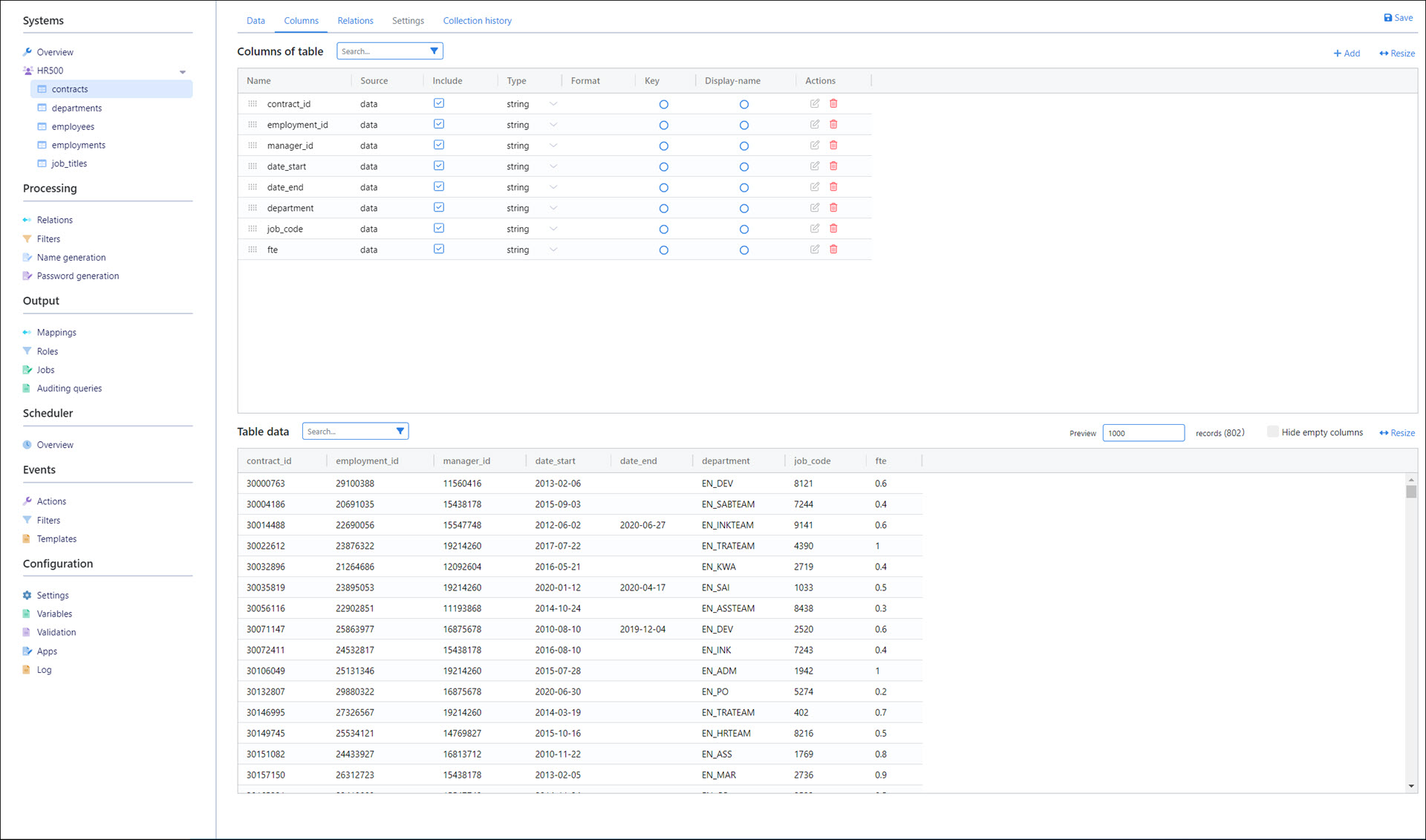Open Columns of table filter dropdown

pos(434,51)
